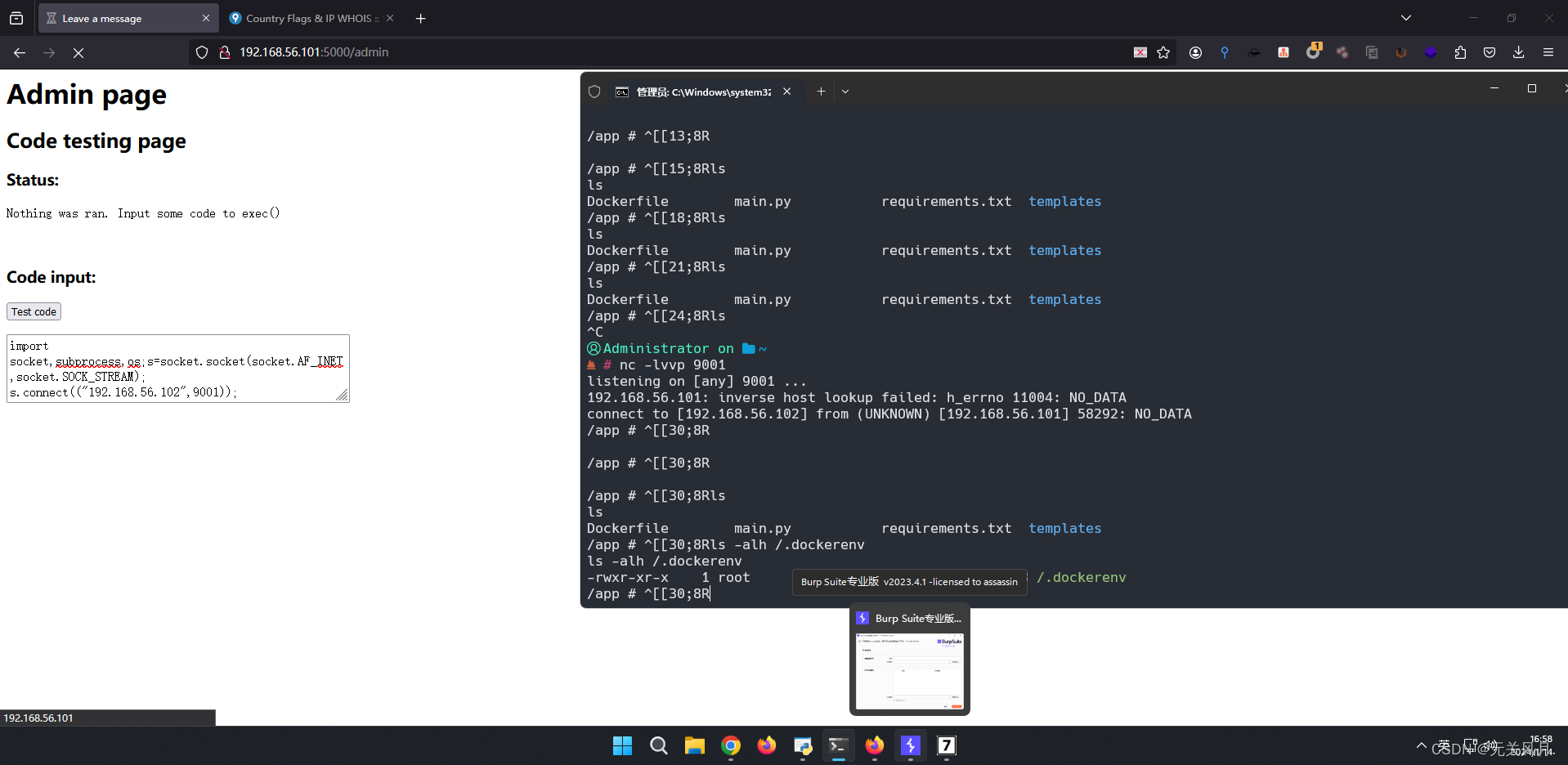Expand the system tray hidden icons chevron
The image size is (1568, 765).
coord(1422,745)
